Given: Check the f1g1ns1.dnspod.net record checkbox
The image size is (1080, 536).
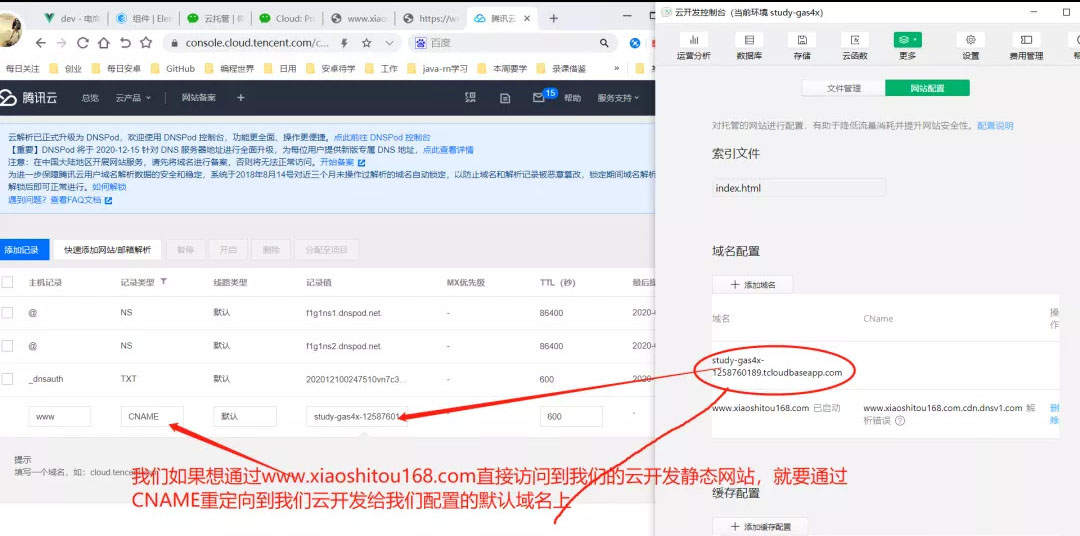Looking at the screenshot, I should (7, 312).
